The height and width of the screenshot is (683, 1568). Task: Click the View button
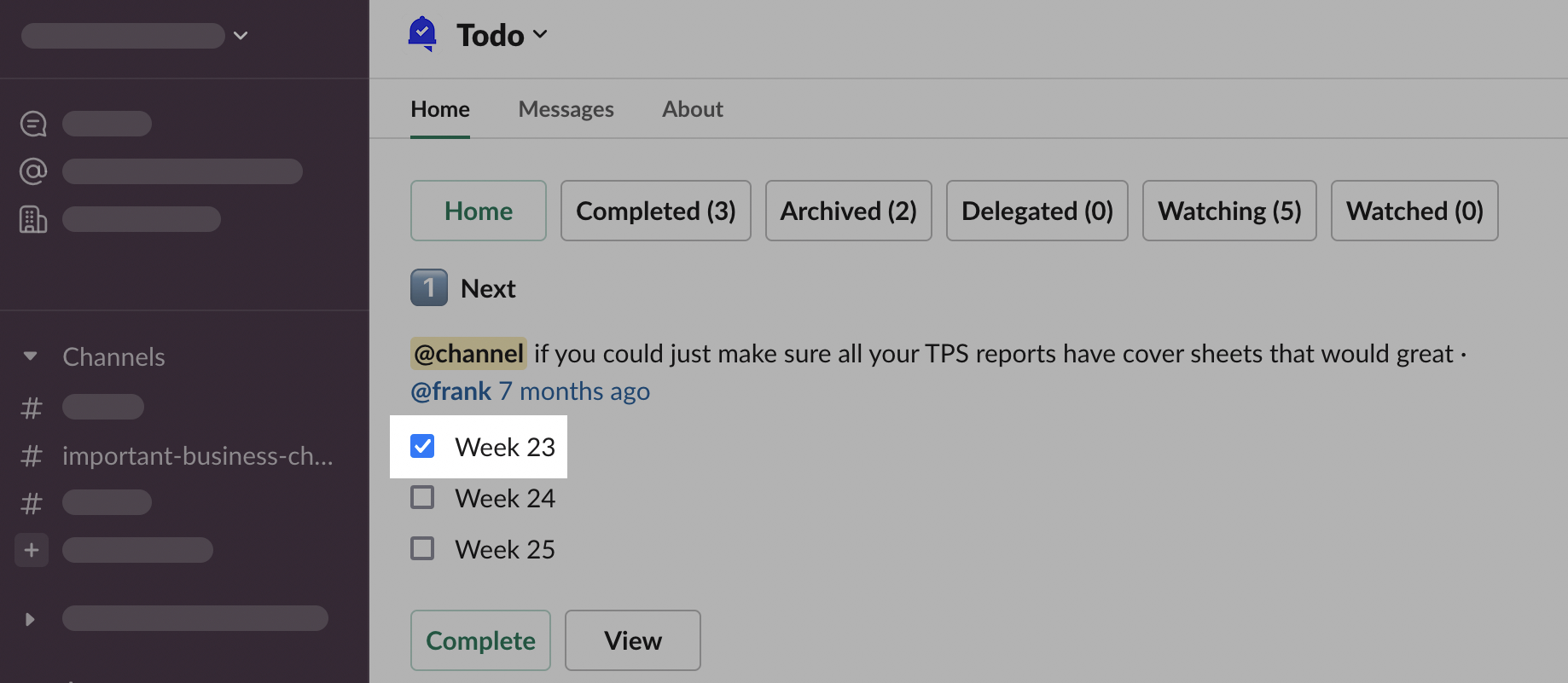click(x=632, y=640)
